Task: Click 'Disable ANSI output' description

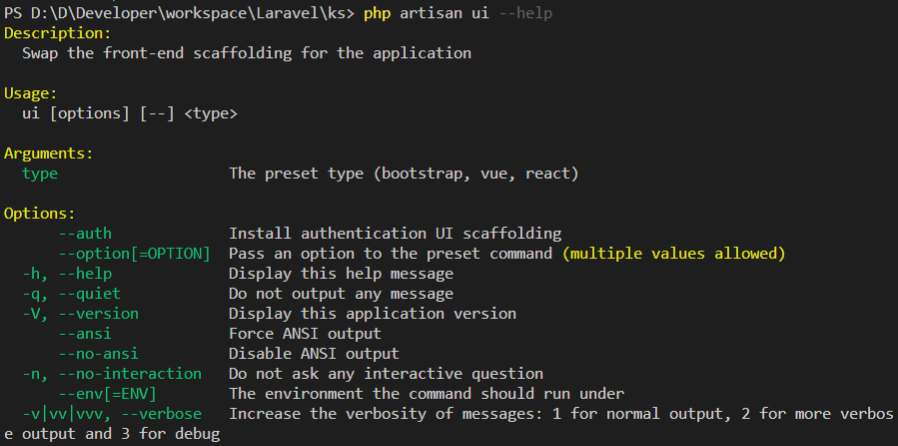Action: pyautogui.click(x=314, y=353)
